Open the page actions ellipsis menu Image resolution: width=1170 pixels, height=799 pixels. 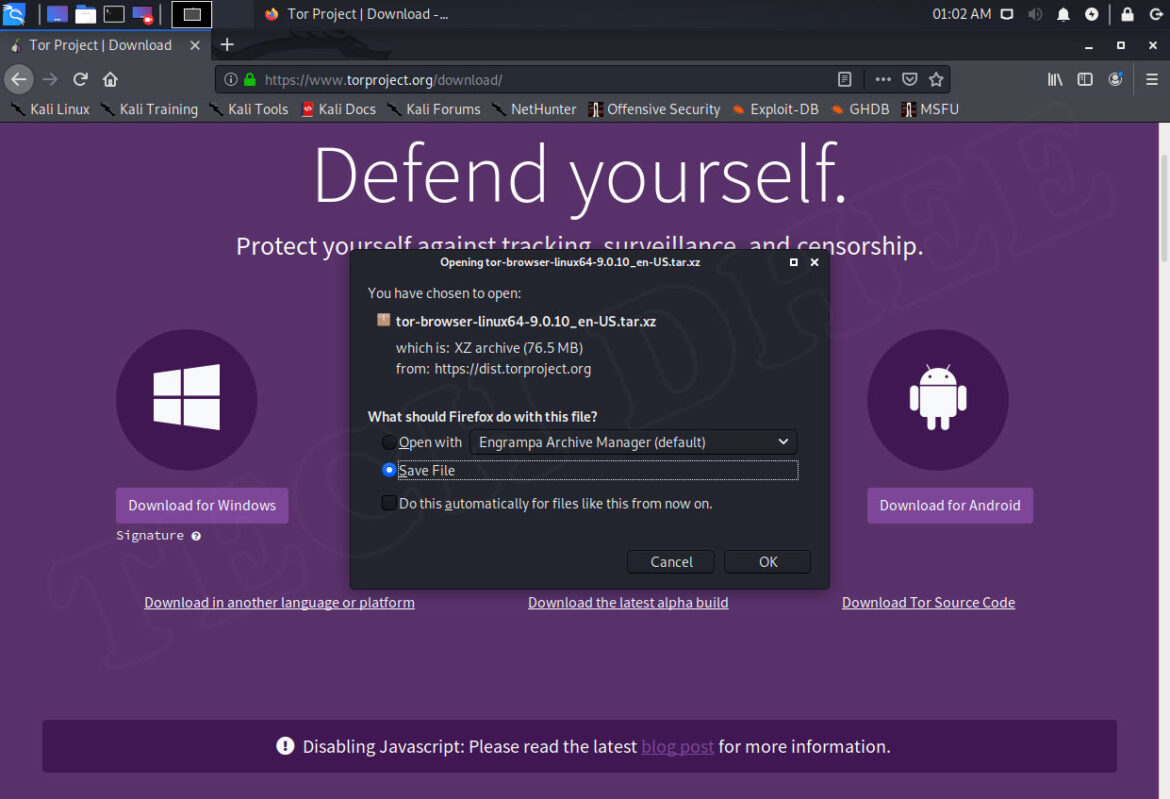pos(882,79)
